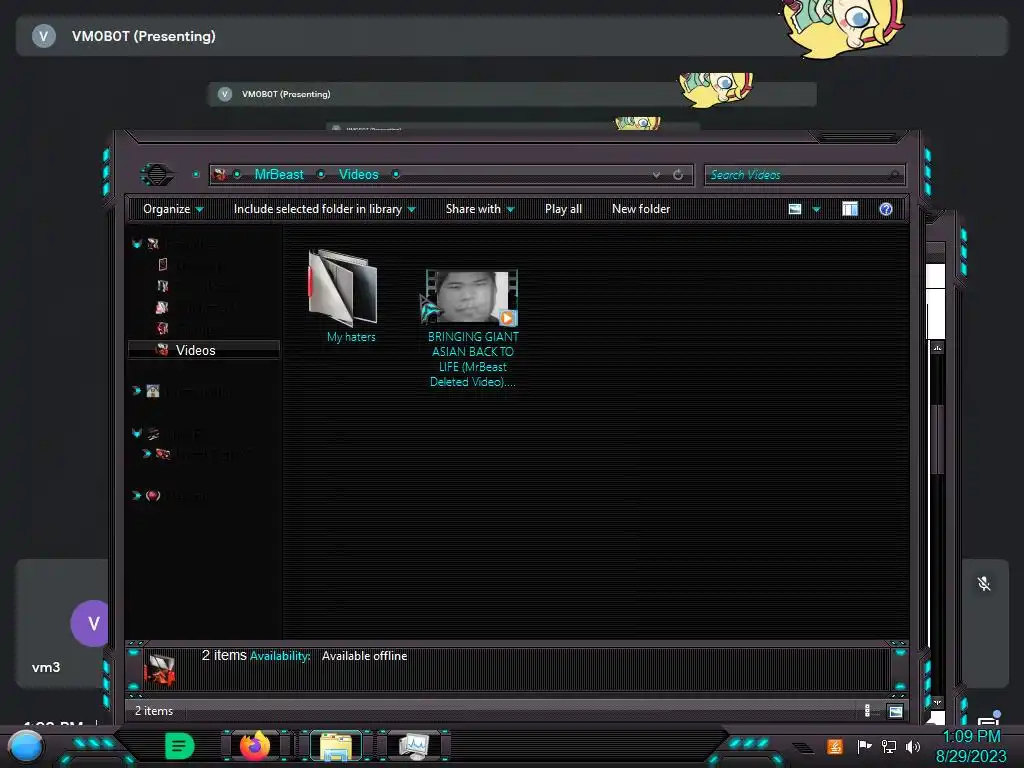The height and width of the screenshot is (768, 1024).
Task: Change the view with the view icon
Action: pyautogui.click(x=795, y=209)
